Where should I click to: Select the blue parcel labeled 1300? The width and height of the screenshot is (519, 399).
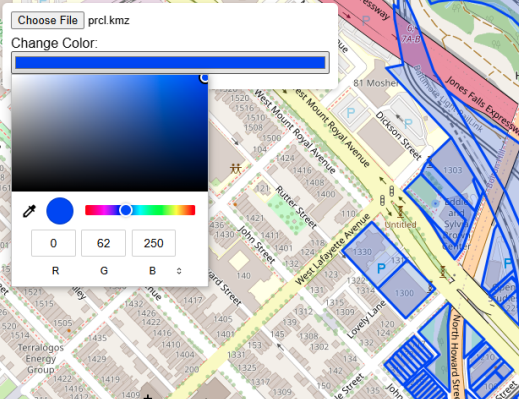pyautogui.click(x=407, y=290)
